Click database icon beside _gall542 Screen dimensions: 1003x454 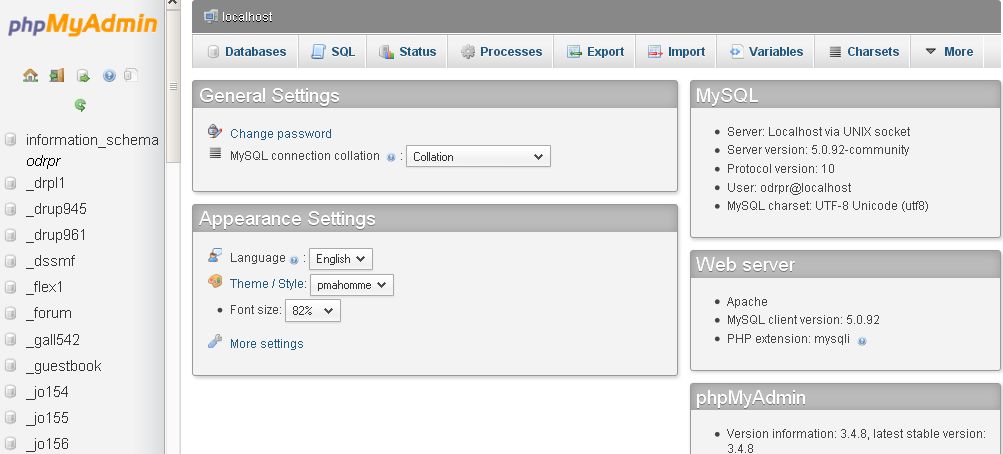10,340
